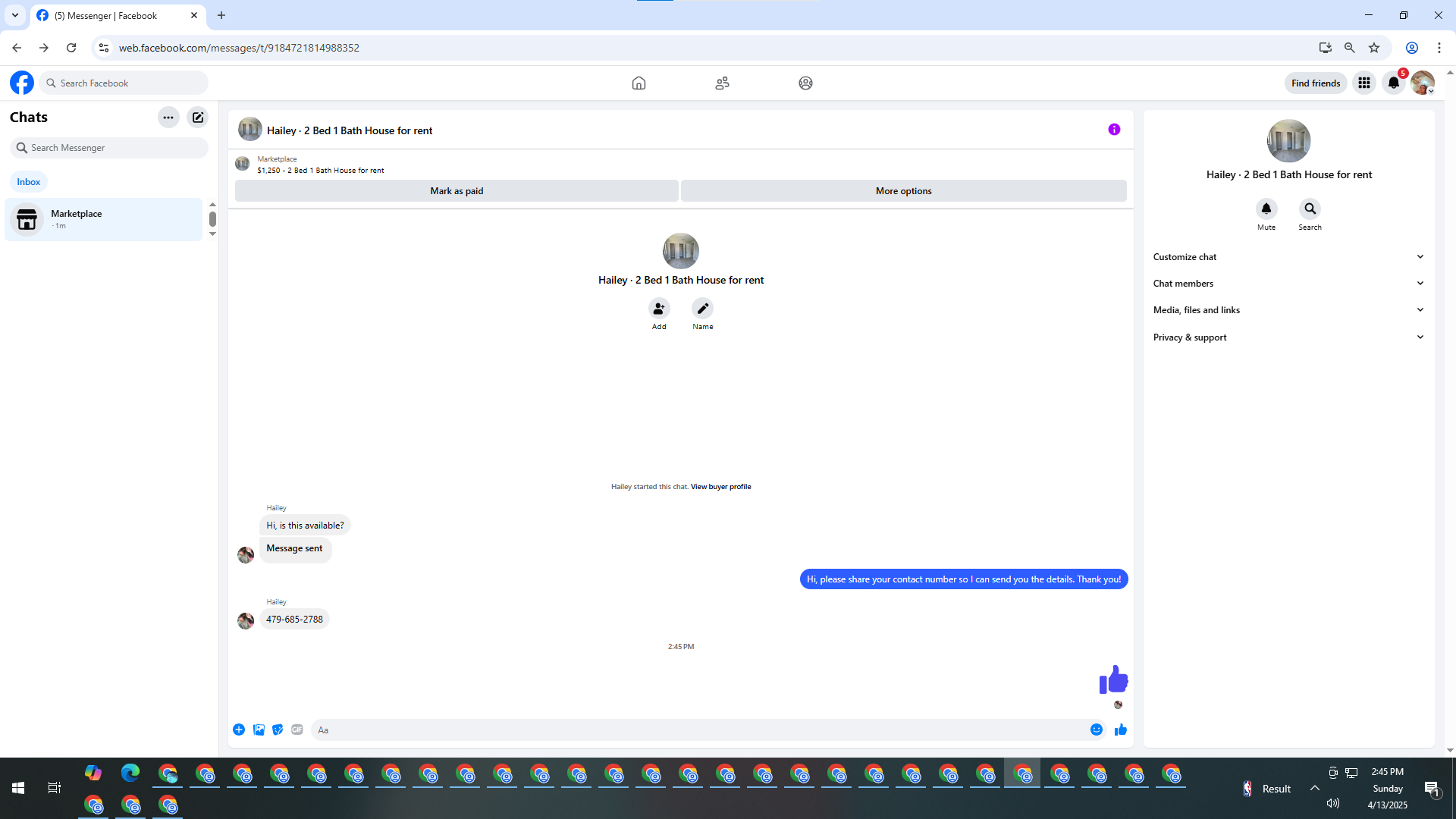Click the Mark as paid button

(457, 191)
